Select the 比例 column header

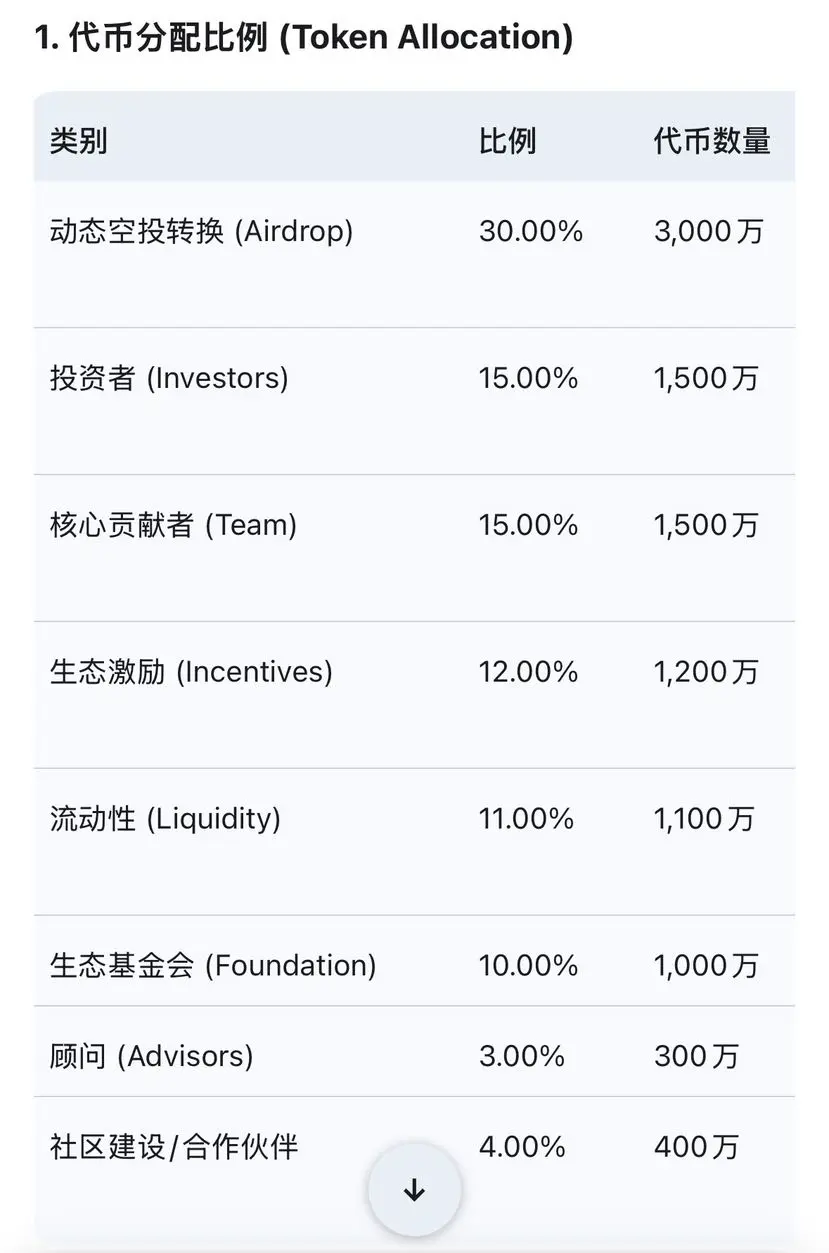point(507,141)
